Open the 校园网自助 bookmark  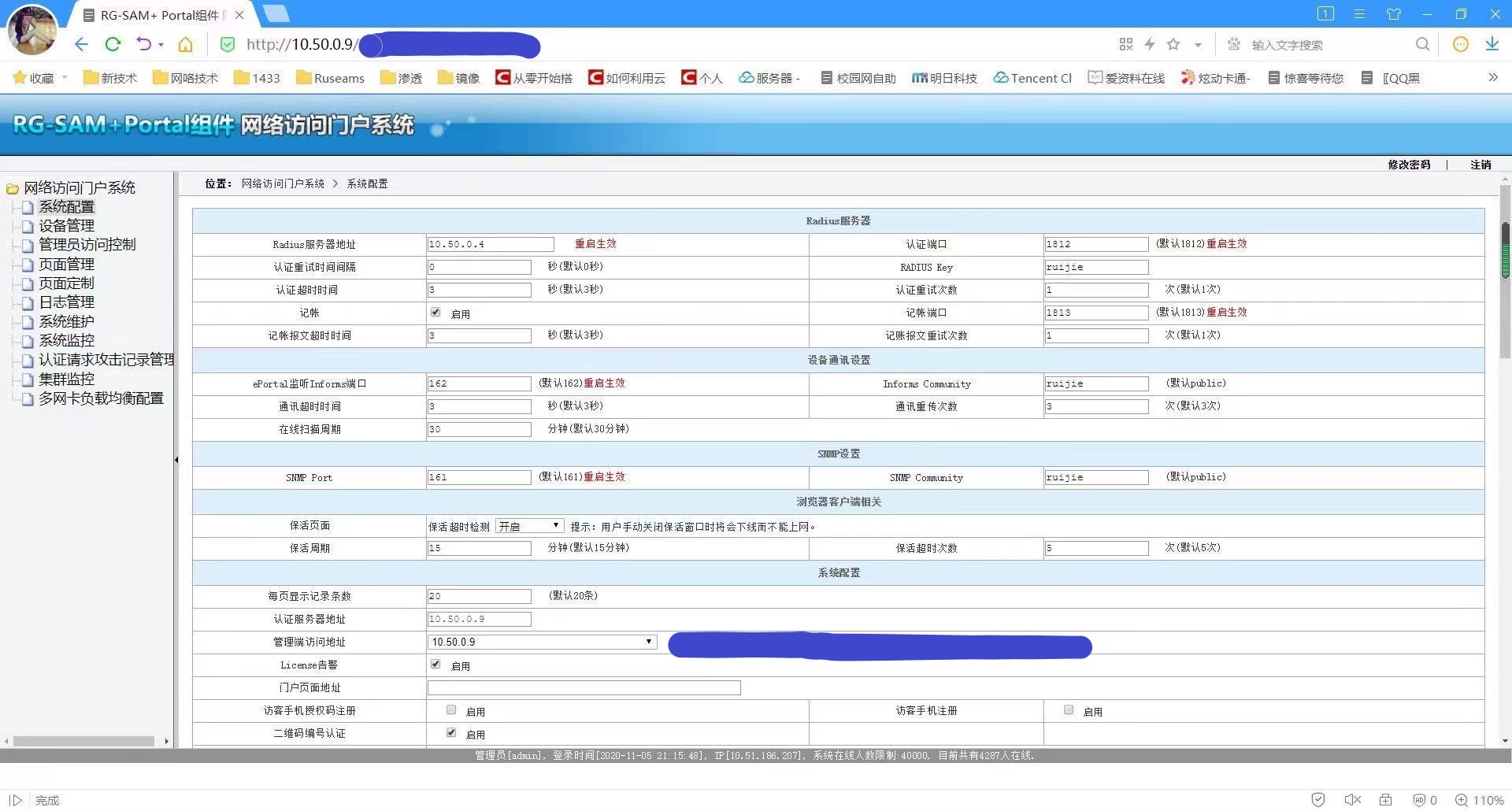coord(858,78)
